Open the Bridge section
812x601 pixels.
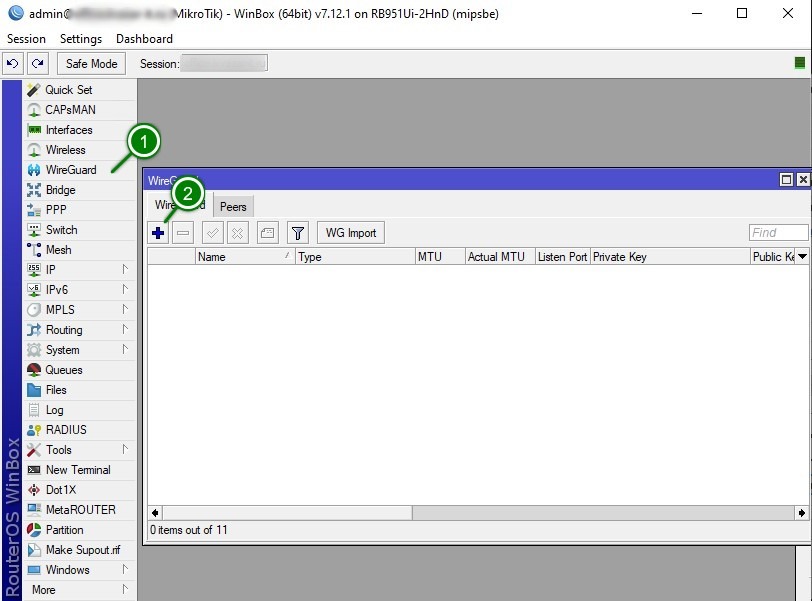click(x=60, y=190)
